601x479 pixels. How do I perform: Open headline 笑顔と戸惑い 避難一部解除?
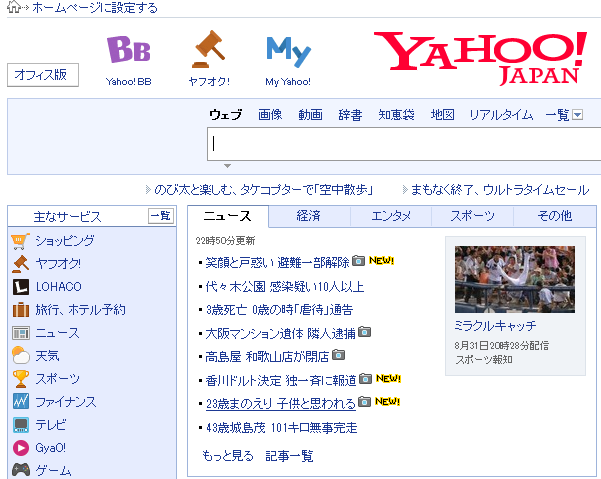tap(278, 262)
